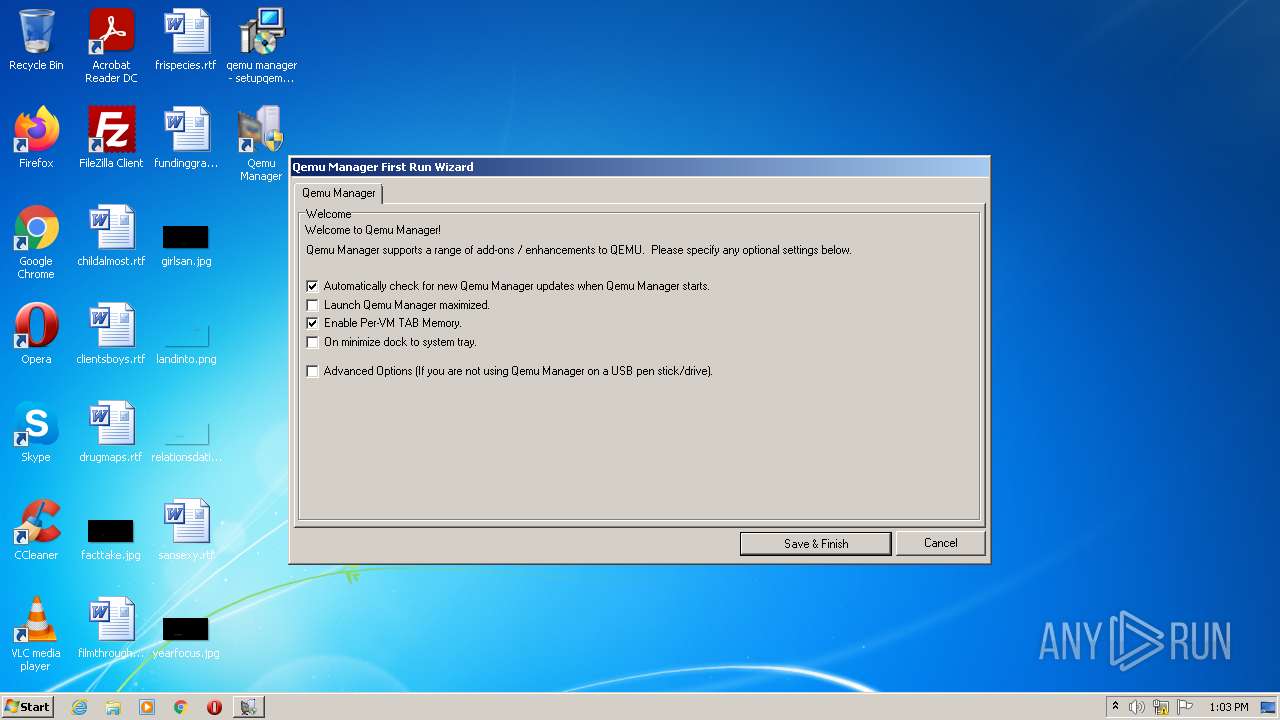Open VLC media player shortcut

pos(36,634)
